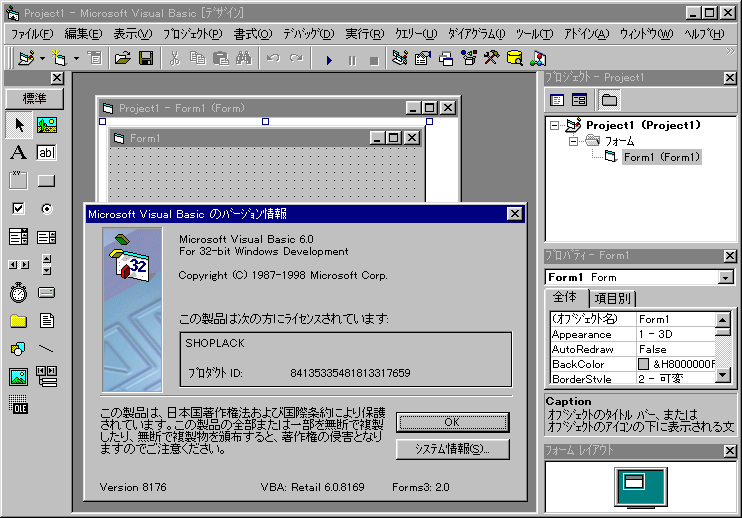Open the Add Project dropdown arrow
The width and height of the screenshot is (742, 518).
(43, 59)
